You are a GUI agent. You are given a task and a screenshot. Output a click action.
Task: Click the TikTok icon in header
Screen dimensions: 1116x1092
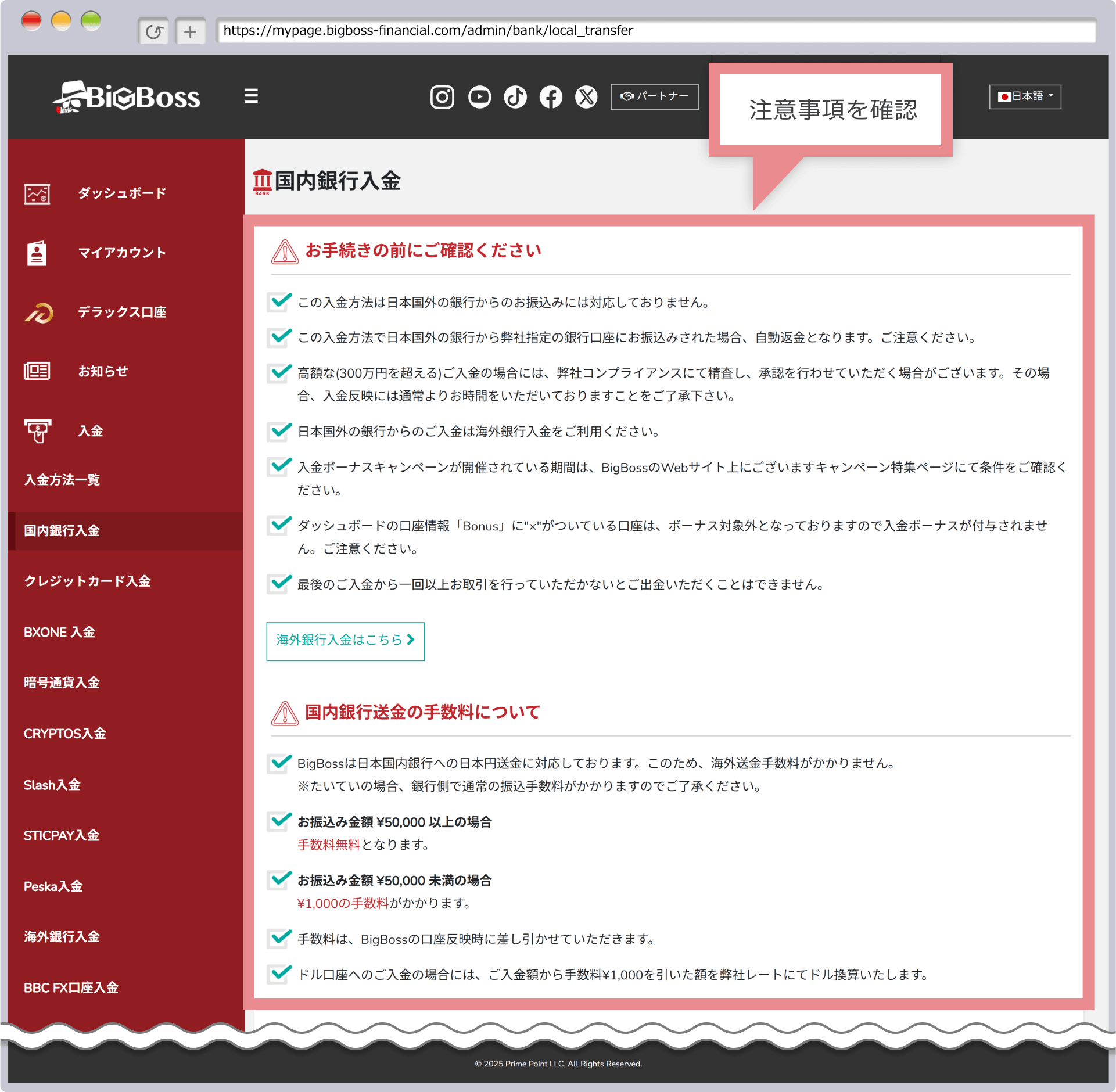pyautogui.click(x=515, y=97)
